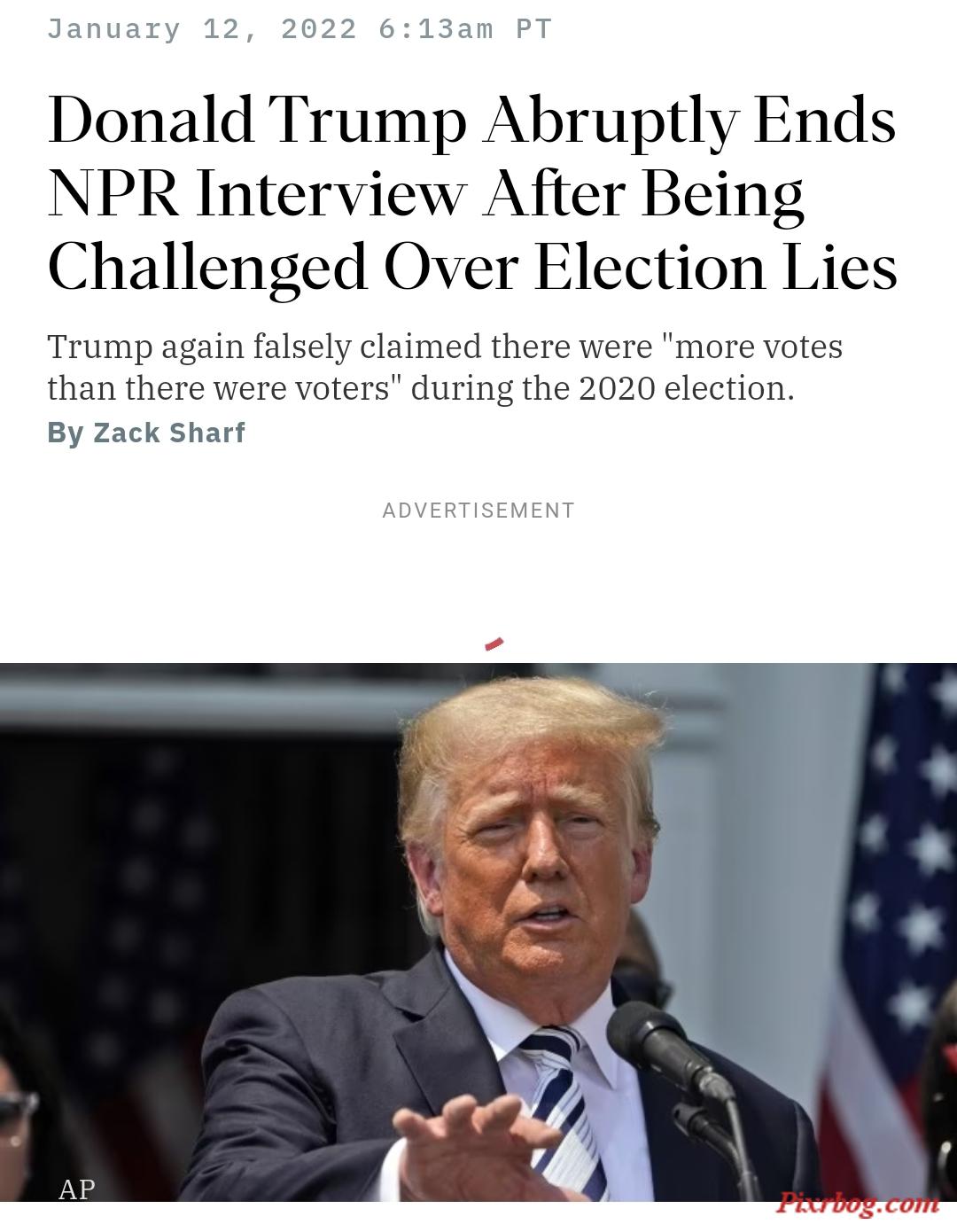Select the quote "more votes" in subheading
This screenshot has width=957, height=1232.
point(752,346)
